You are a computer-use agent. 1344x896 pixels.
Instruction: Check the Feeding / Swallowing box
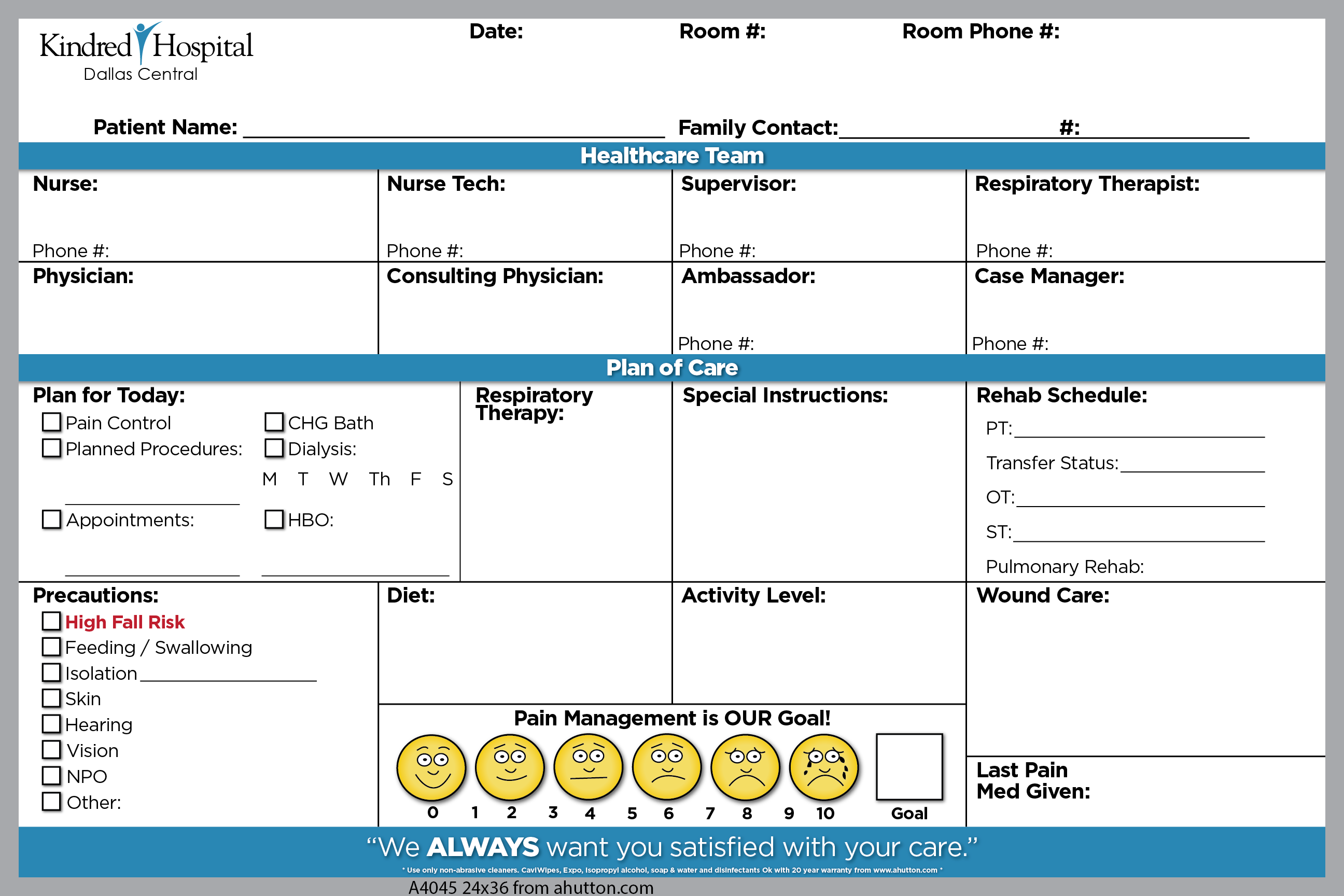(x=51, y=646)
